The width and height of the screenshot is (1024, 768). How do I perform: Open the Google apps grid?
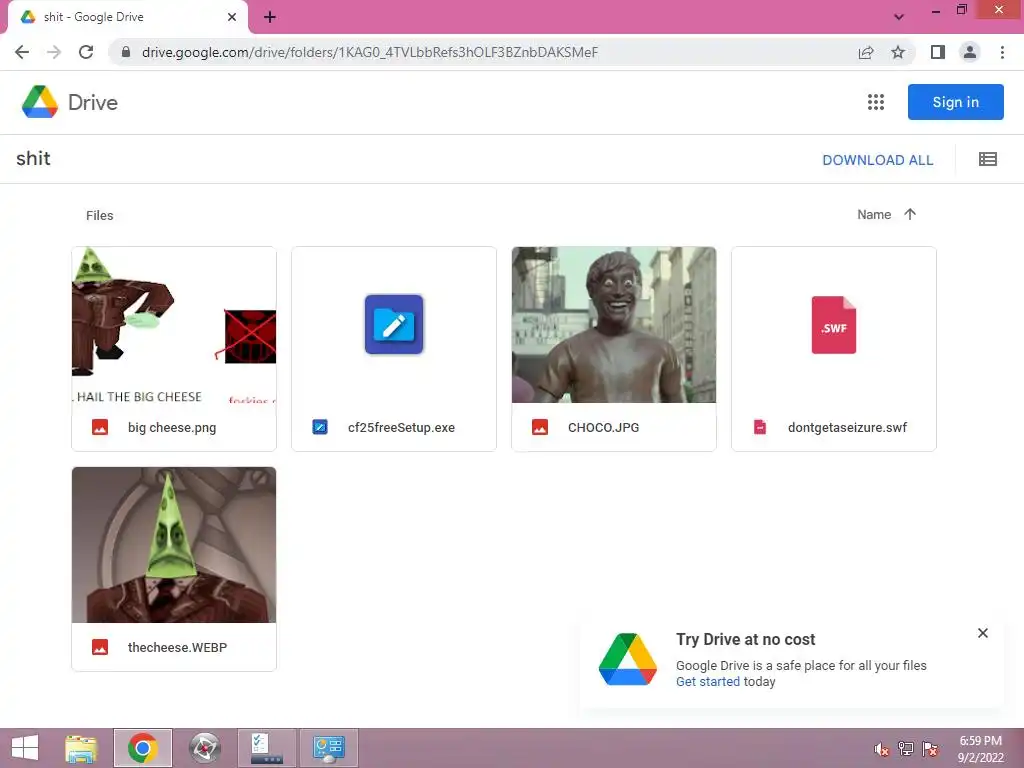pyautogui.click(x=876, y=102)
